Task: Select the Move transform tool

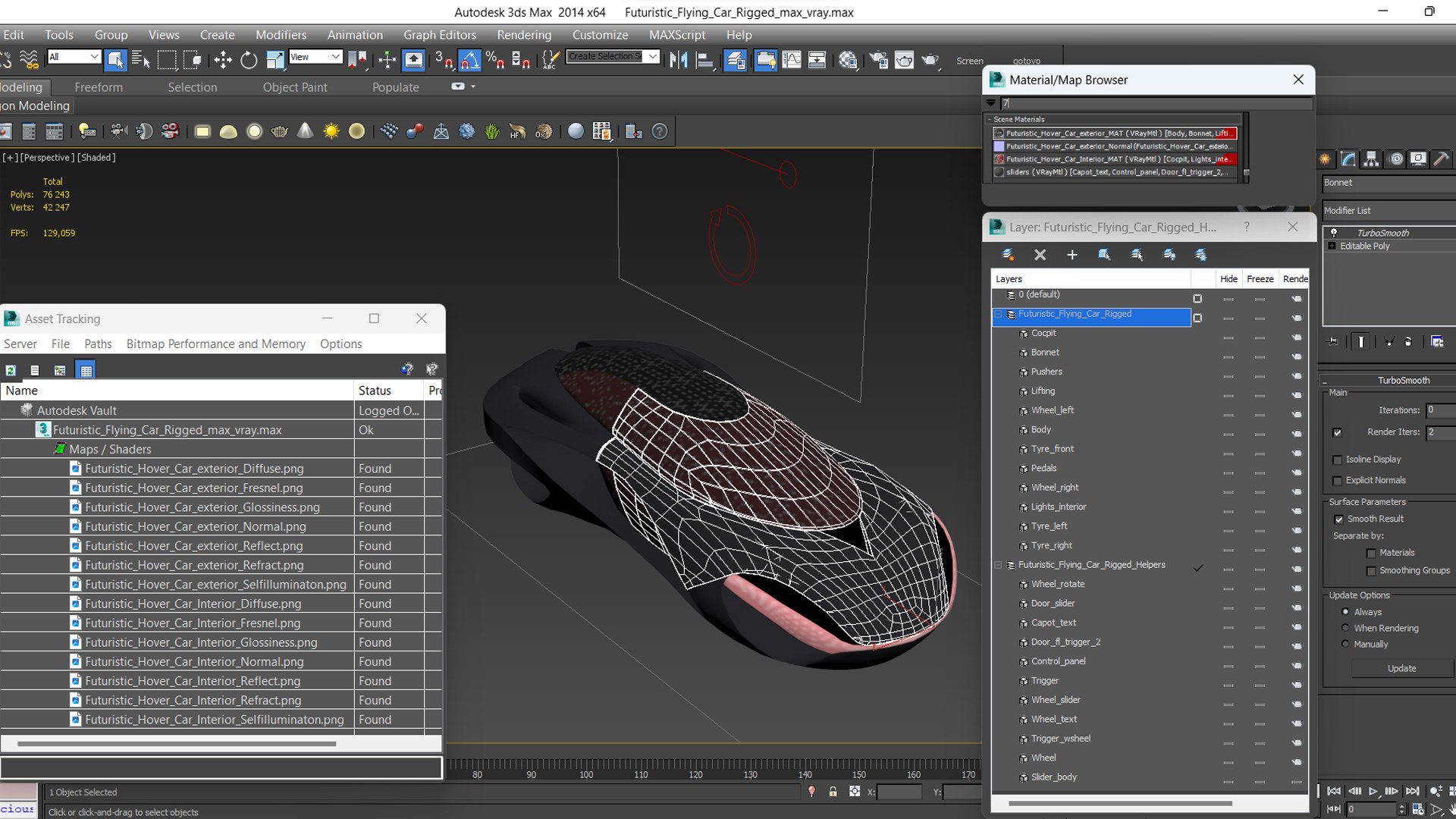Action: click(223, 60)
